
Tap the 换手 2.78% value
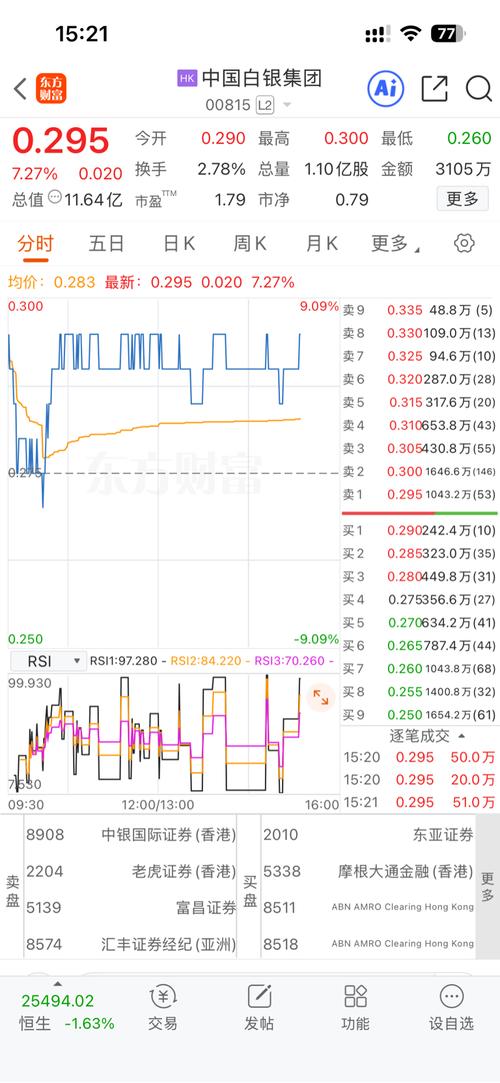click(221, 169)
